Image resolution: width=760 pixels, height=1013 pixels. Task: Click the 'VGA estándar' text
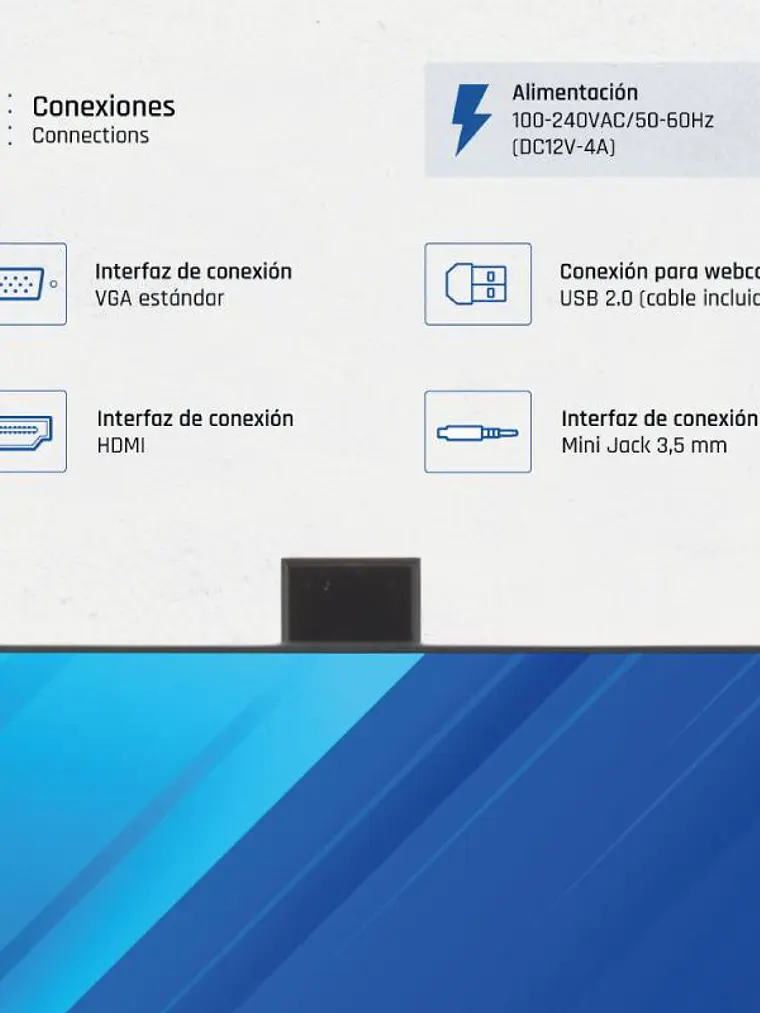[159, 298]
